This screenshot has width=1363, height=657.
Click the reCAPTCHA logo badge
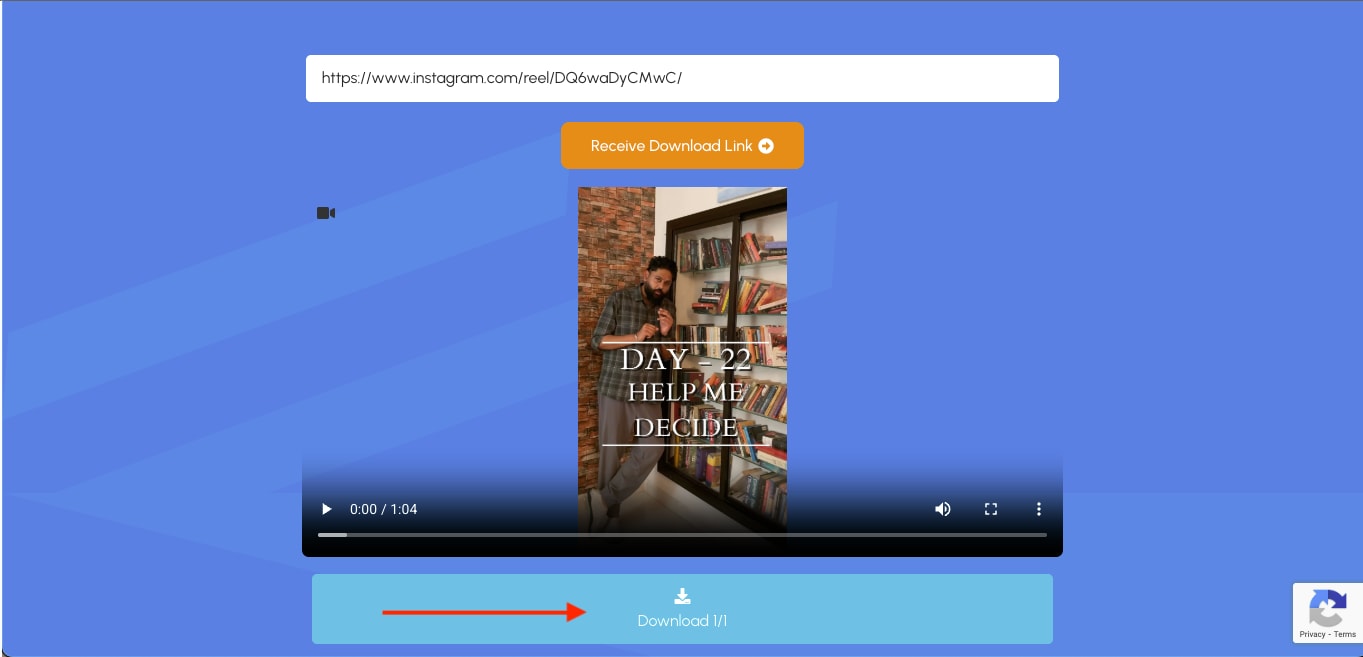(x=1328, y=606)
